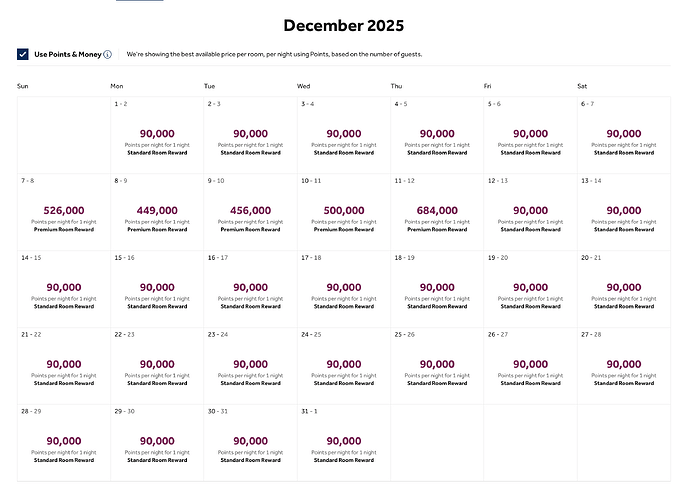Pick the 526,000 points night December 7 - 8
This screenshot has height=499, width=689.
coord(63,212)
